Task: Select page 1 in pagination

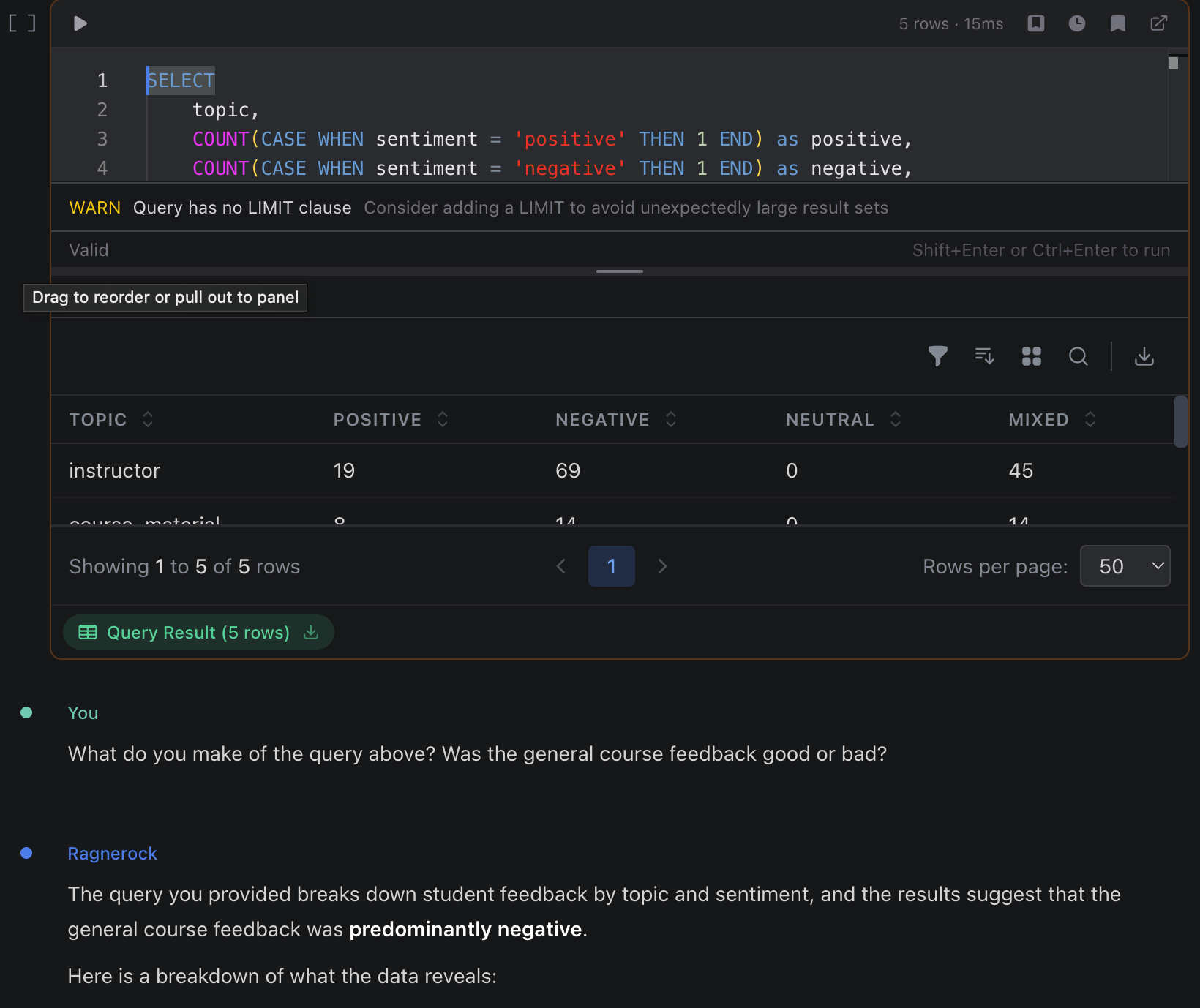Action: click(612, 566)
